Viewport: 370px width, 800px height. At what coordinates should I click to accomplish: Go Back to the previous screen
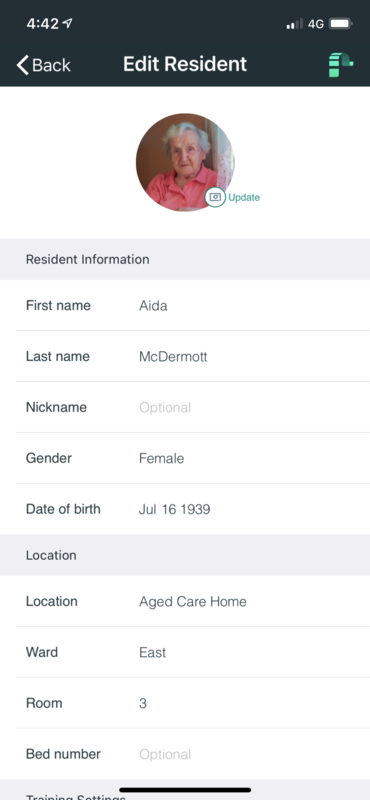click(x=43, y=65)
